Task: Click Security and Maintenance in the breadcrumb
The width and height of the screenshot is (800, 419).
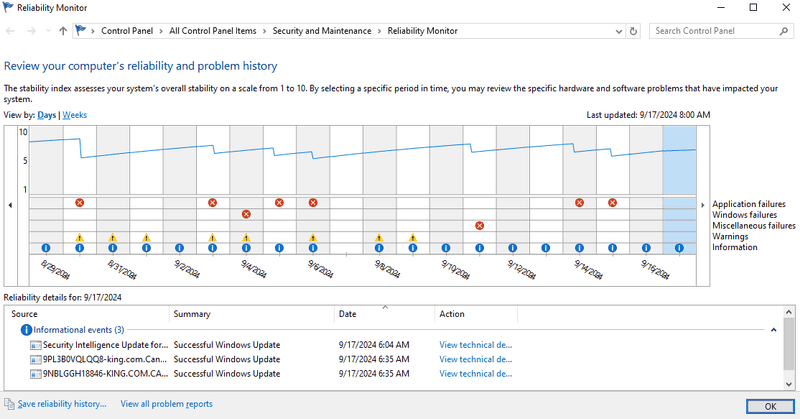Action: (x=323, y=31)
